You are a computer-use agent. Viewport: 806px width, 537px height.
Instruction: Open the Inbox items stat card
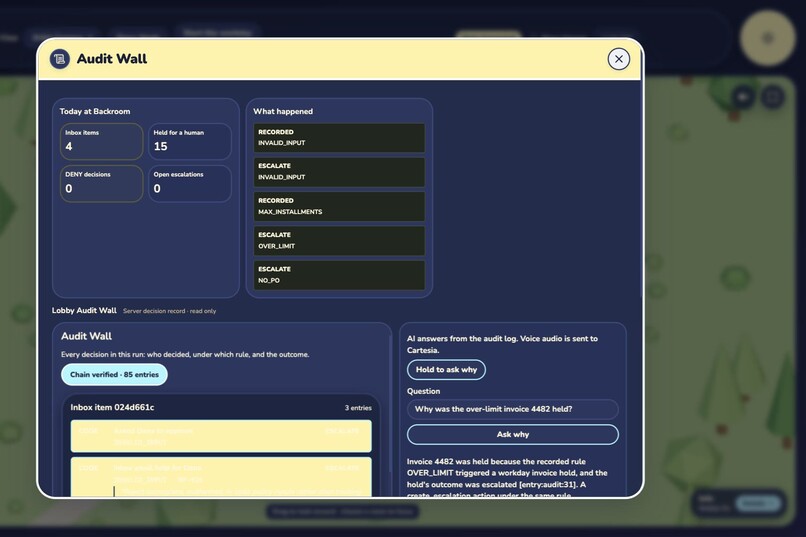coord(101,141)
